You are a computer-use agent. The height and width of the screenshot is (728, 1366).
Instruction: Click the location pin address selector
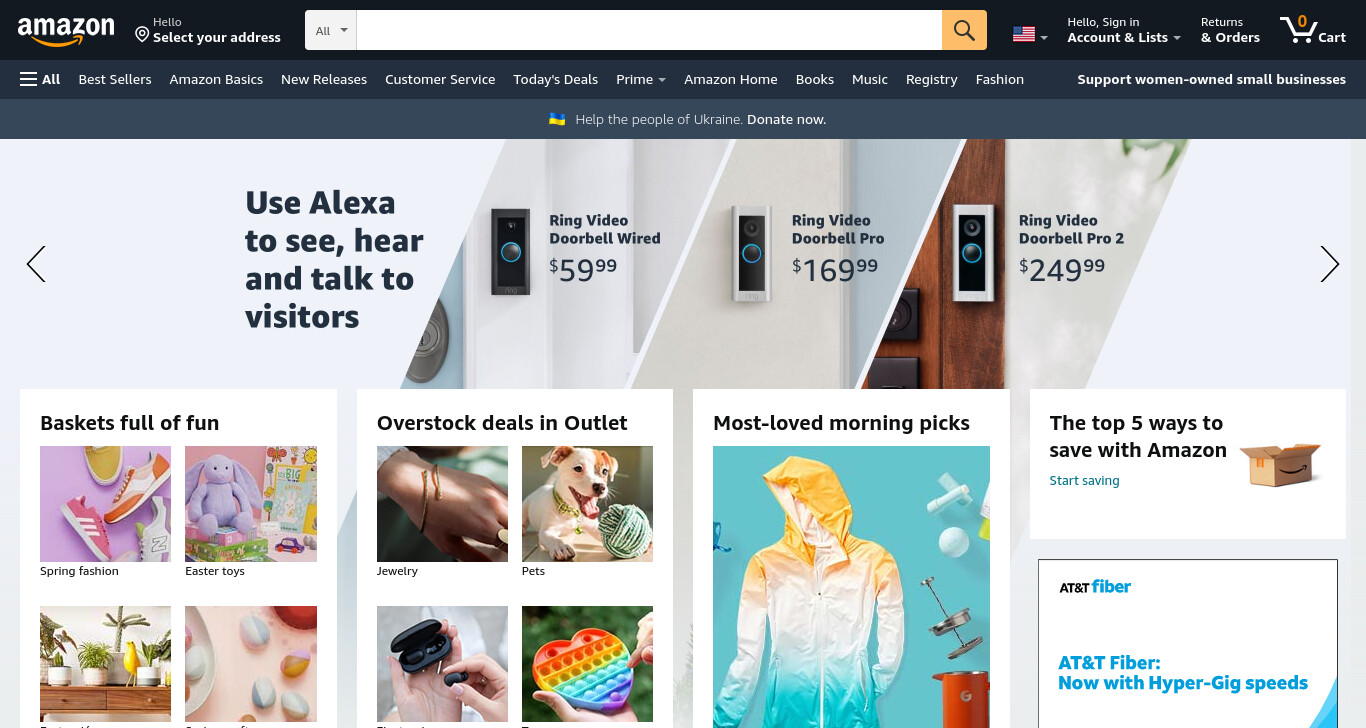coord(208,30)
